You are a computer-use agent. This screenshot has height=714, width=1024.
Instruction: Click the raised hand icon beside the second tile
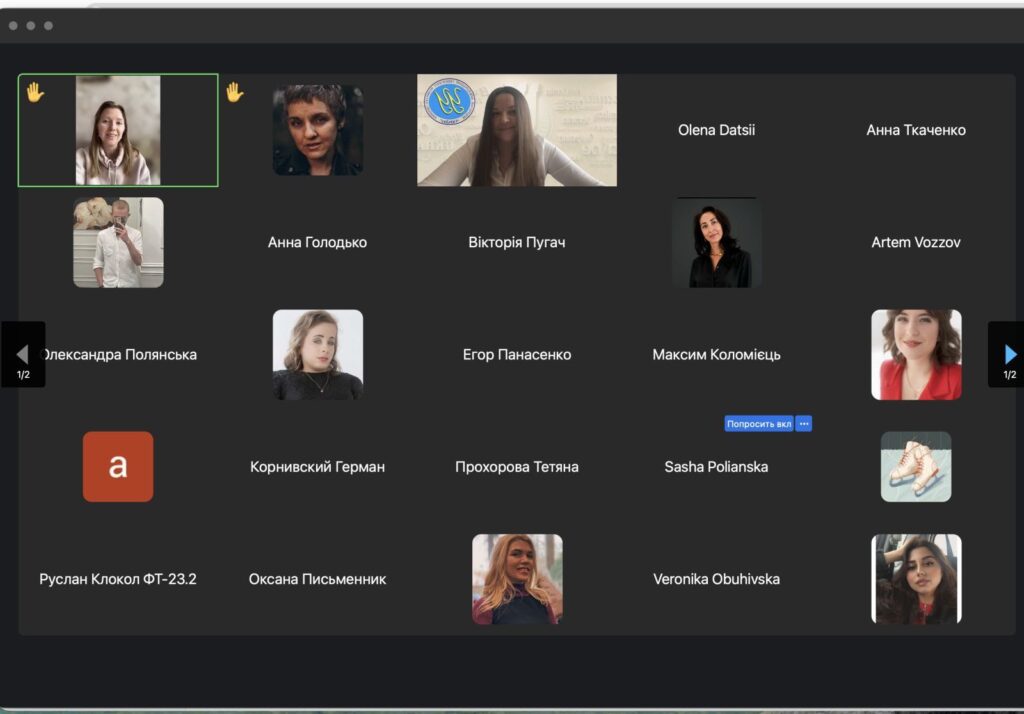234,93
